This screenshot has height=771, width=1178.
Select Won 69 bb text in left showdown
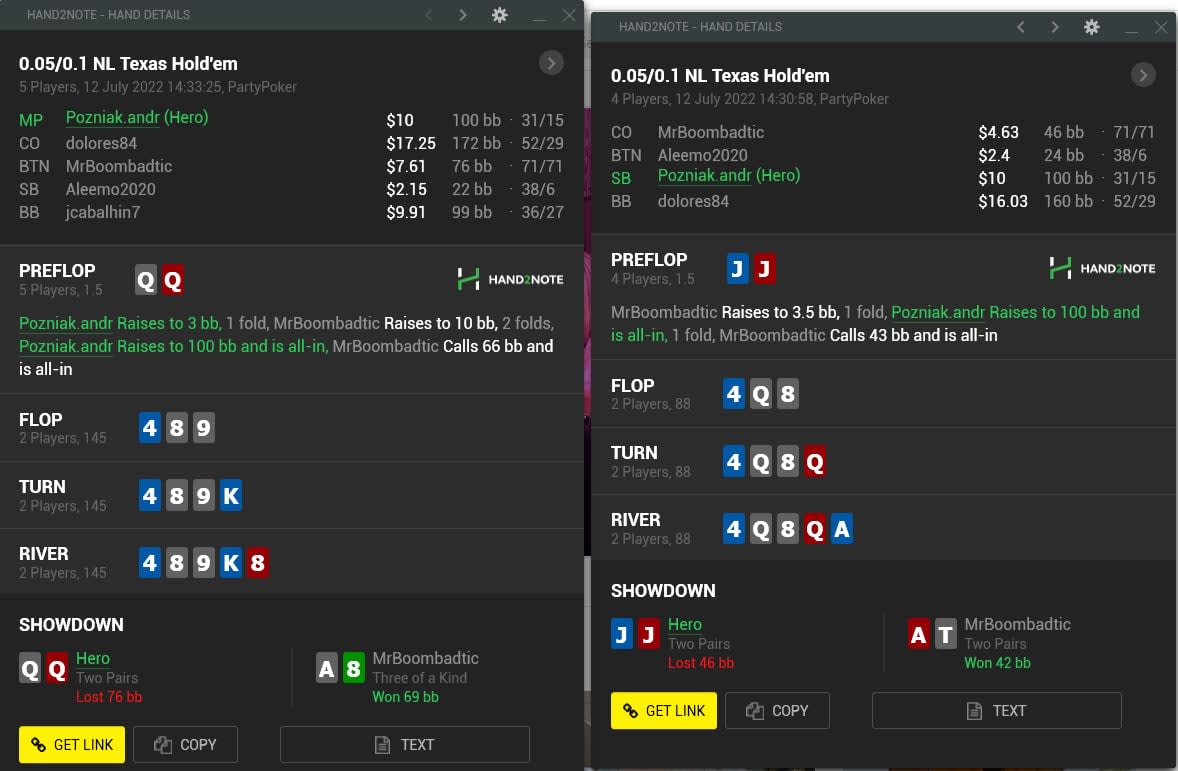[x=406, y=697]
